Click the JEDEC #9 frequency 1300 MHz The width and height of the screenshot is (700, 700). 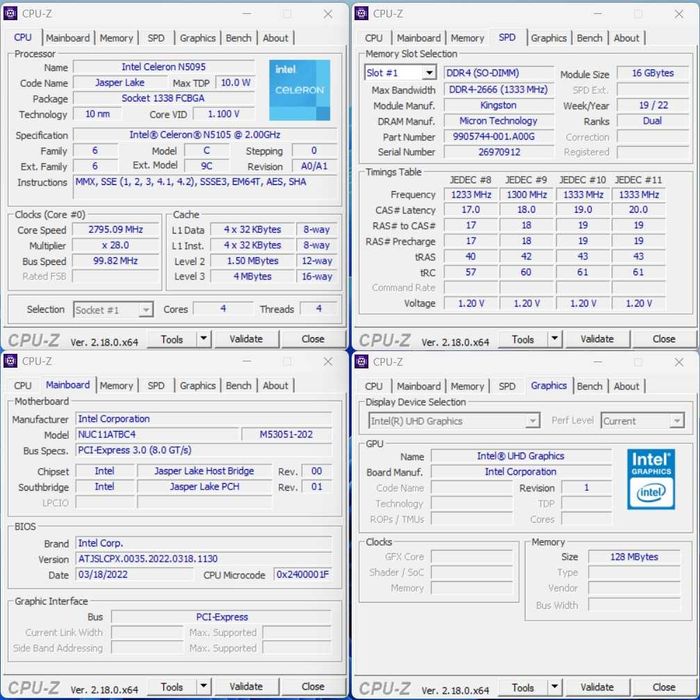click(x=527, y=195)
